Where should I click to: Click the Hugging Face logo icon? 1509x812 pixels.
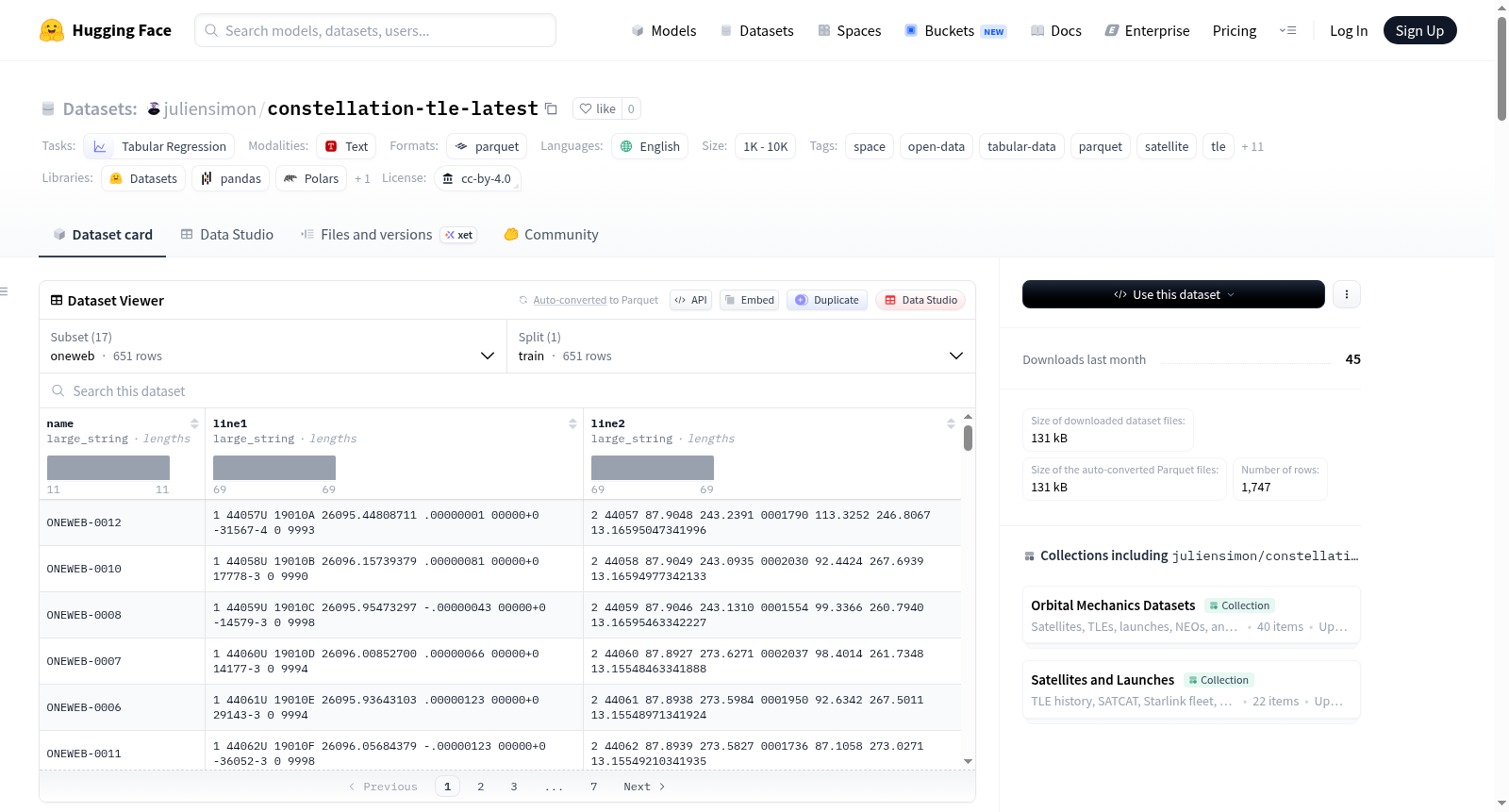pyautogui.click(x=52, y=30)
